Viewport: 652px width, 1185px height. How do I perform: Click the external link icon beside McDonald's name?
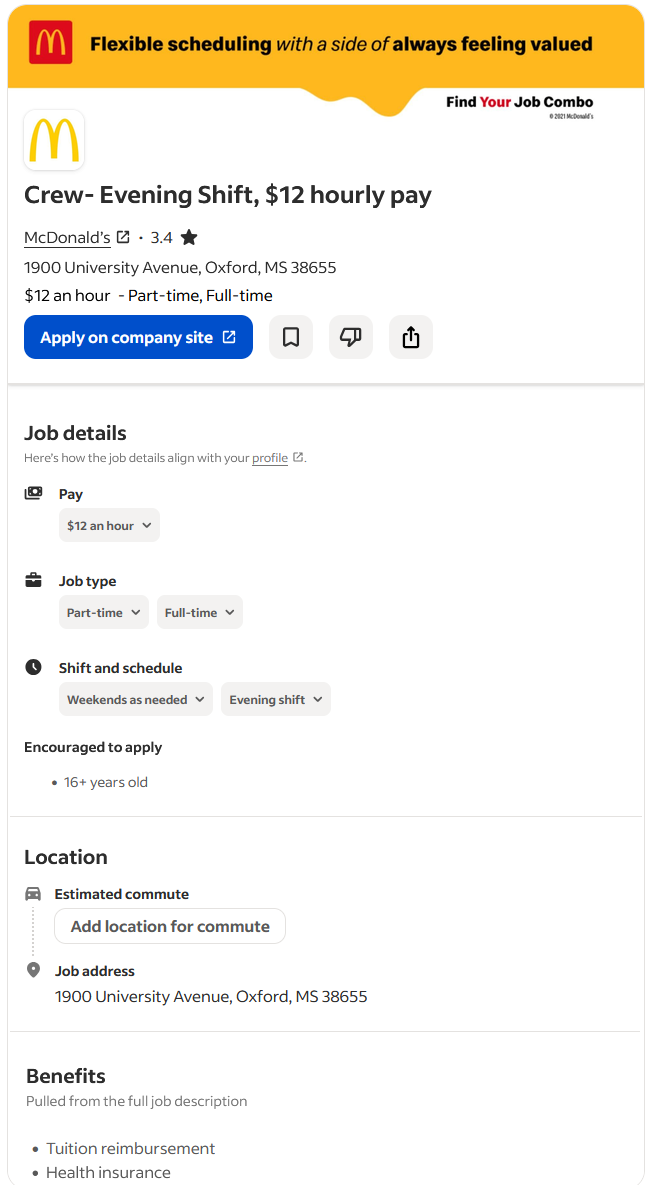(123, 237)
